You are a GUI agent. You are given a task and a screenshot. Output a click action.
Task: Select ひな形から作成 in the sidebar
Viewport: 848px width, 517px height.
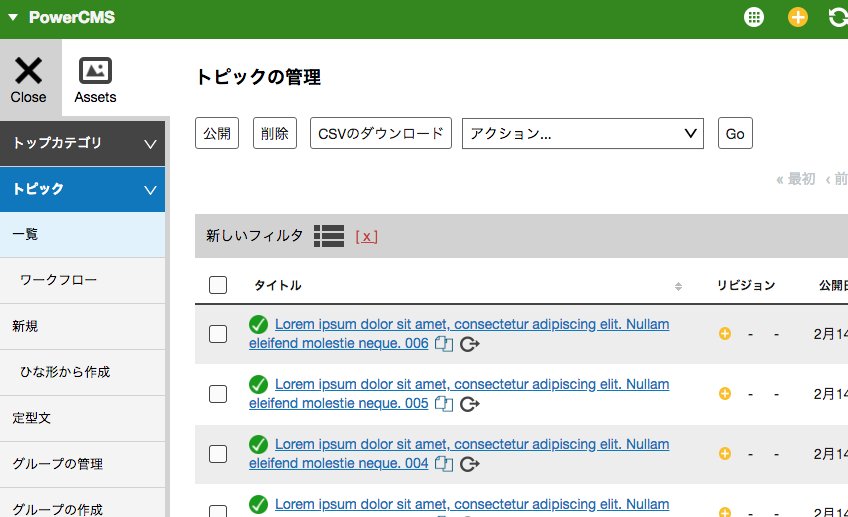(82, 373)
